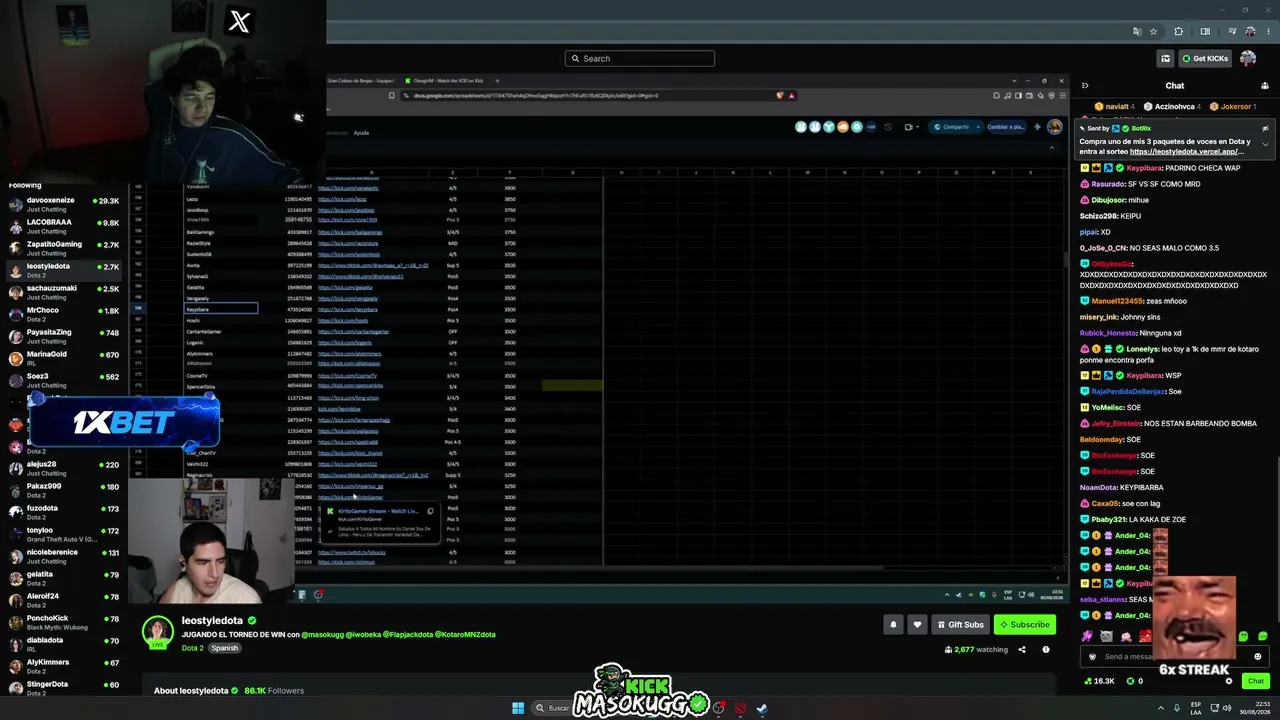Click the Windows taskbar Buscar search box
The width and height of the screenshot is (1280, 720).
point(555,708)
